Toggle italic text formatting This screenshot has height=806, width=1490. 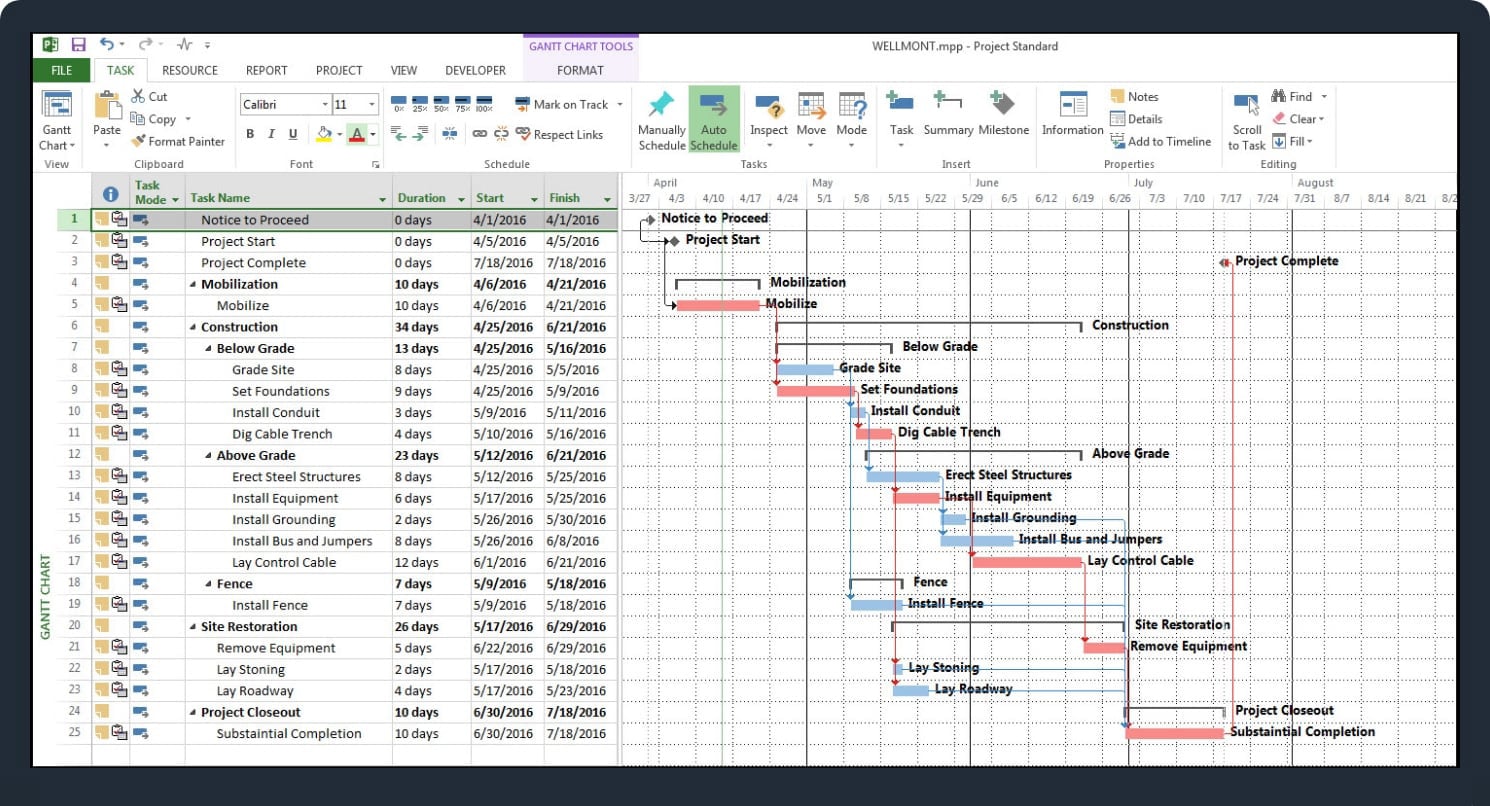(x=271, y=134)
